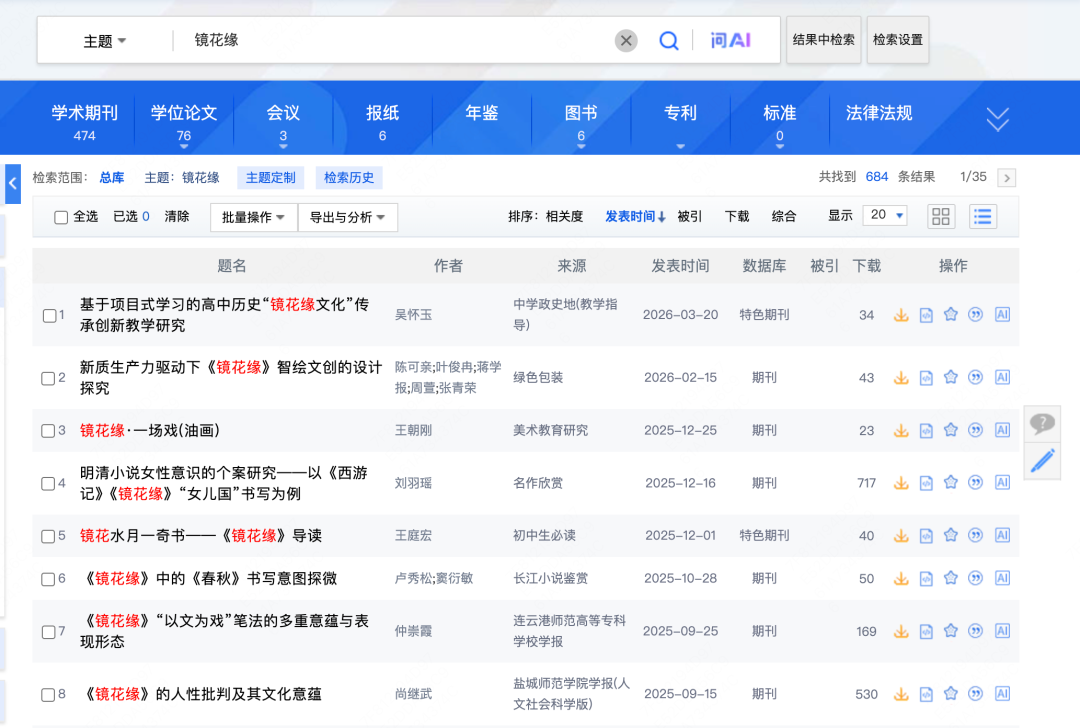Viewport: 1080px width, 728px height.
Task: Select result 2 checkbox
Action: click(48, 378)
